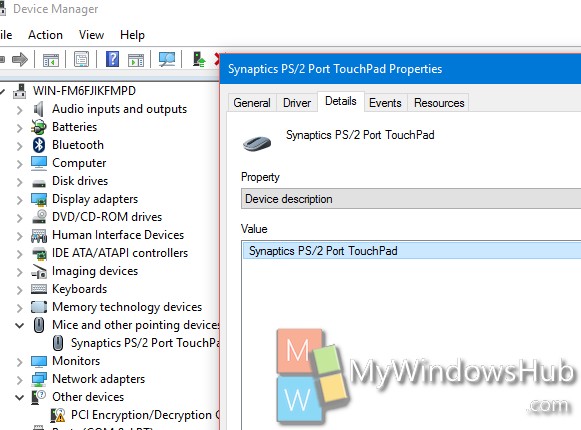Click the Properties toolbar icon

pos(82,59)
